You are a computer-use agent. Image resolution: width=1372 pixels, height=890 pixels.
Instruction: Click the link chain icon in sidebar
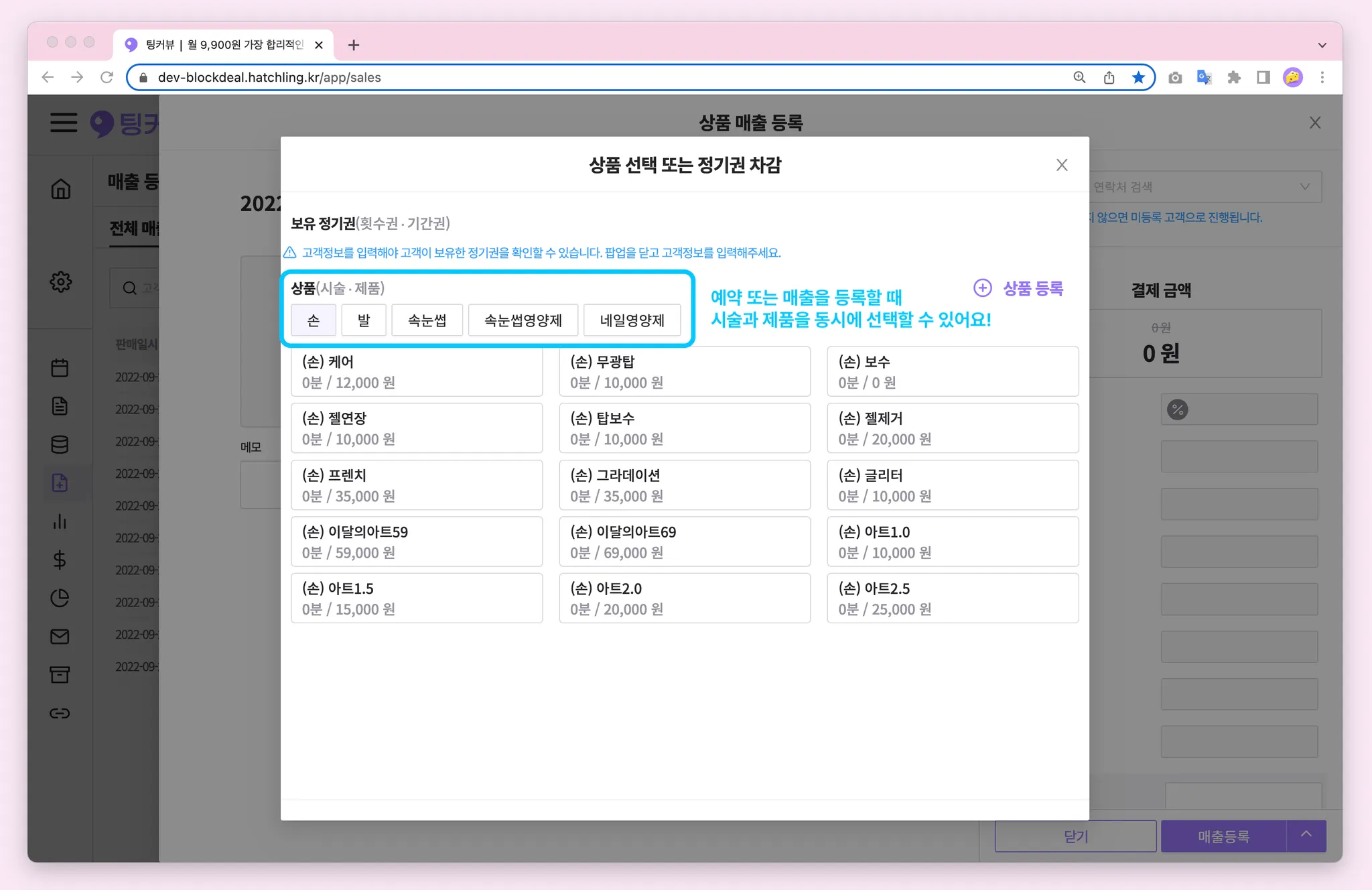(x=60, y=713)
